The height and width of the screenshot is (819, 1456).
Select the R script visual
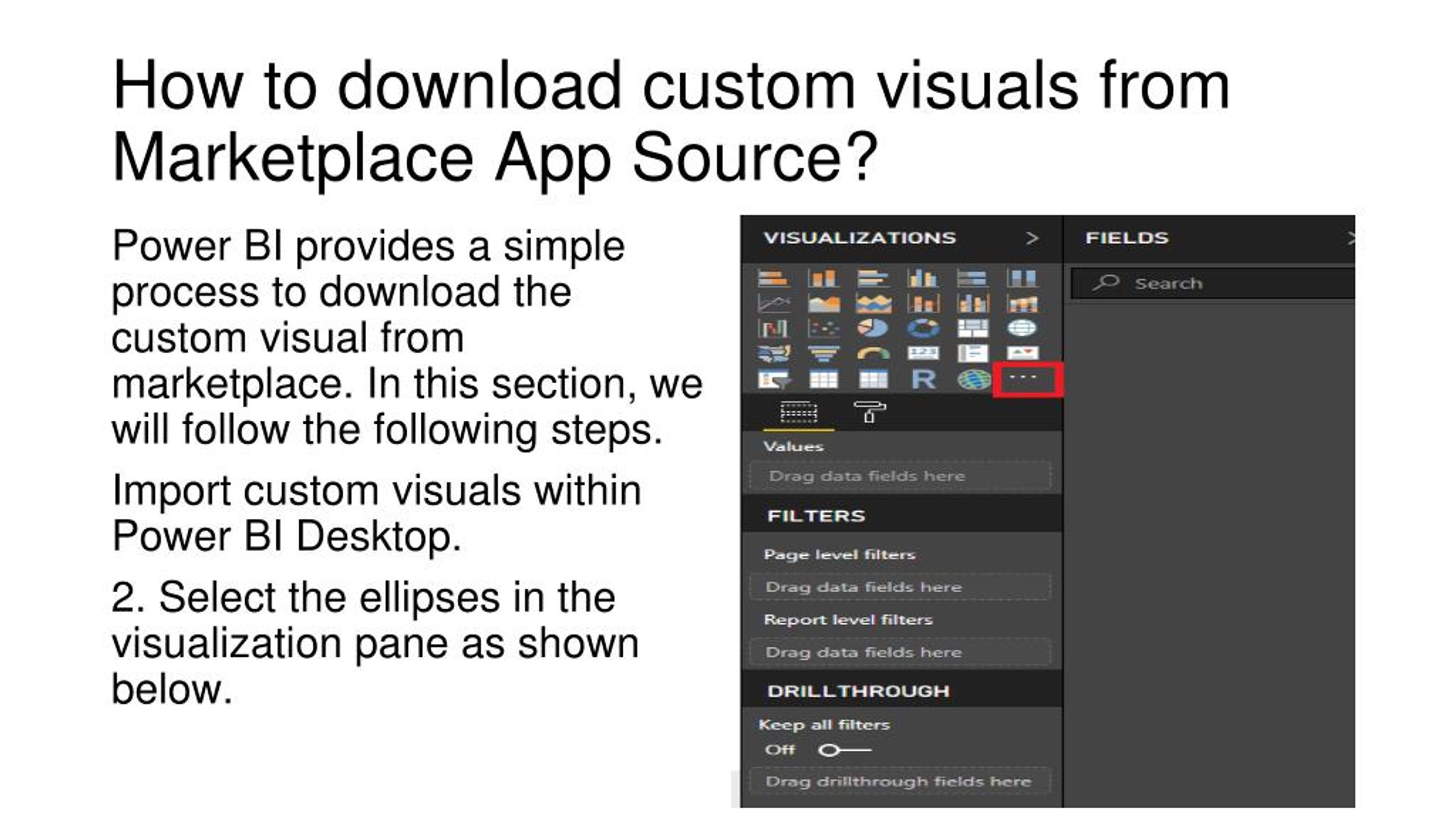923,379
